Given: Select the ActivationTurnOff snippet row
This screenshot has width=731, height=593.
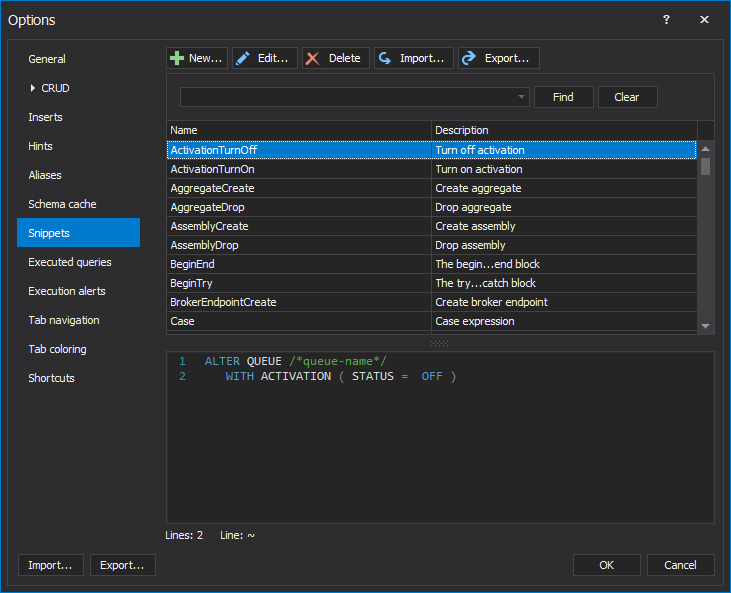Looking at the screenshot, I should coord(432,150).
